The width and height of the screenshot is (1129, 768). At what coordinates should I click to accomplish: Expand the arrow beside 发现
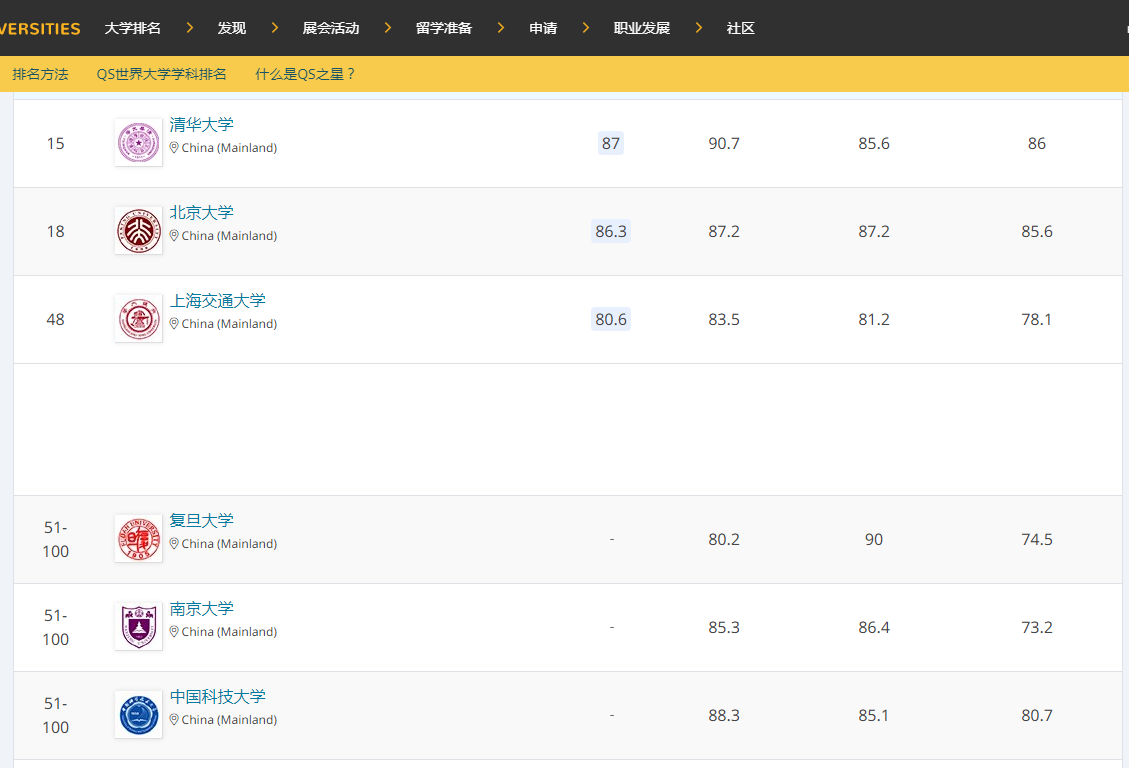[x=274, y=28]
